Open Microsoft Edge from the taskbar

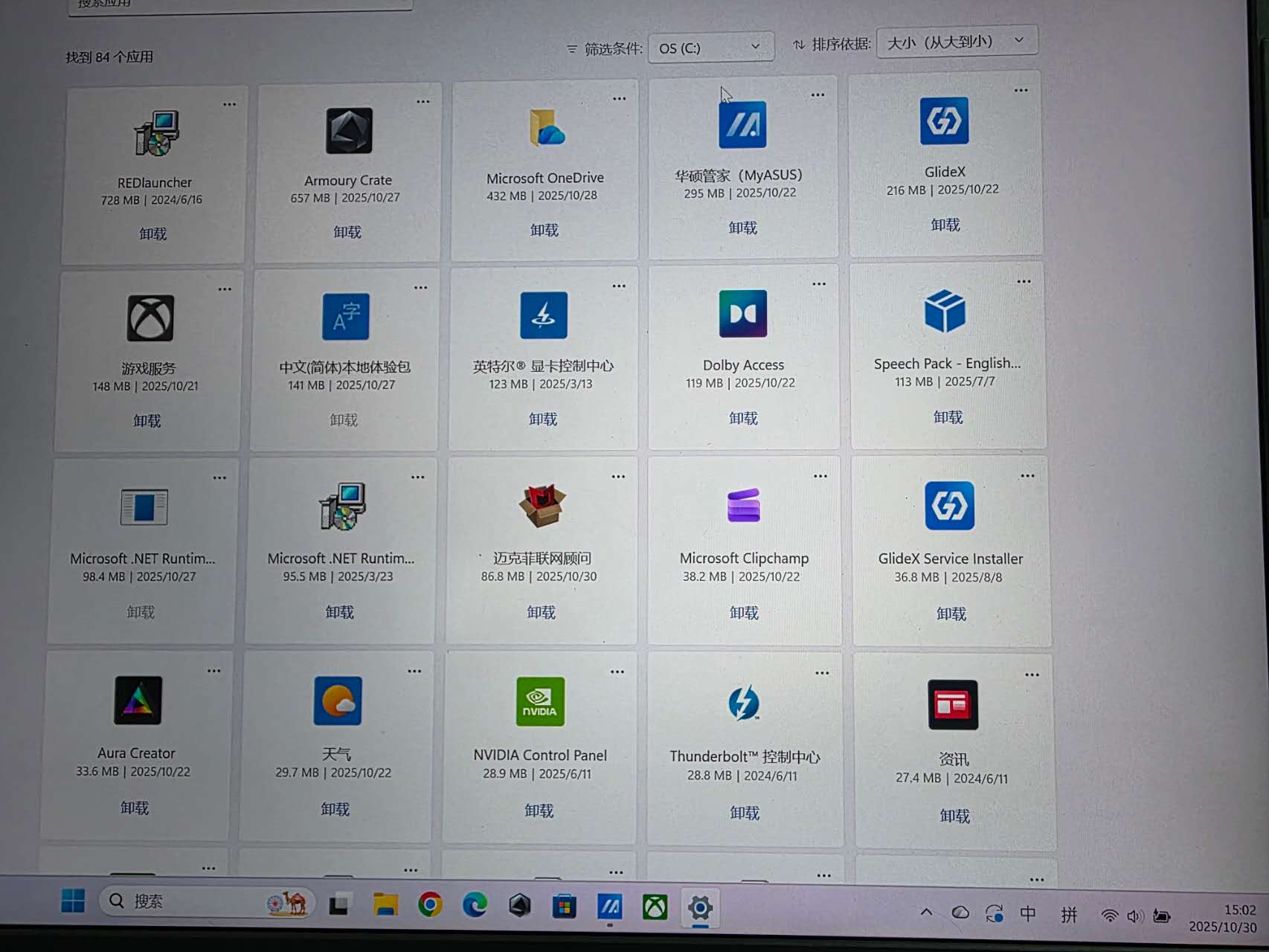pyautogui.click(x=475, y=904)
